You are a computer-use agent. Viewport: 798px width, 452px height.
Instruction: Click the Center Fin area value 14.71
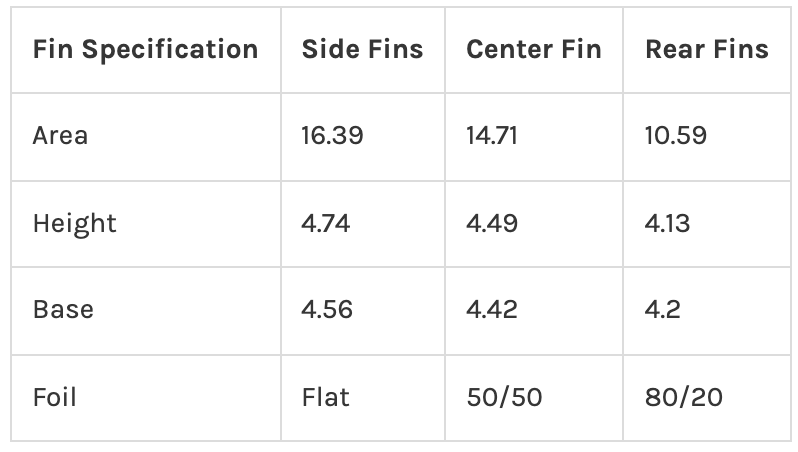pos(492,135)
